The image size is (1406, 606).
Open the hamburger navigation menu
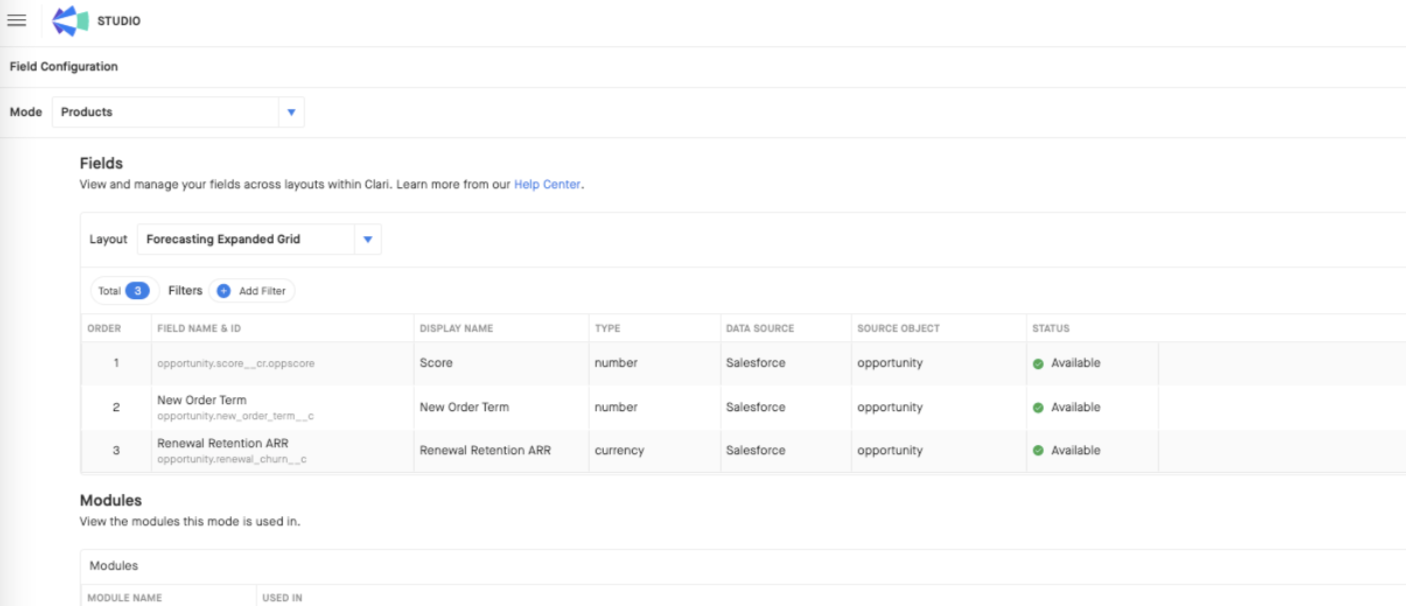(x=16, y=20)
